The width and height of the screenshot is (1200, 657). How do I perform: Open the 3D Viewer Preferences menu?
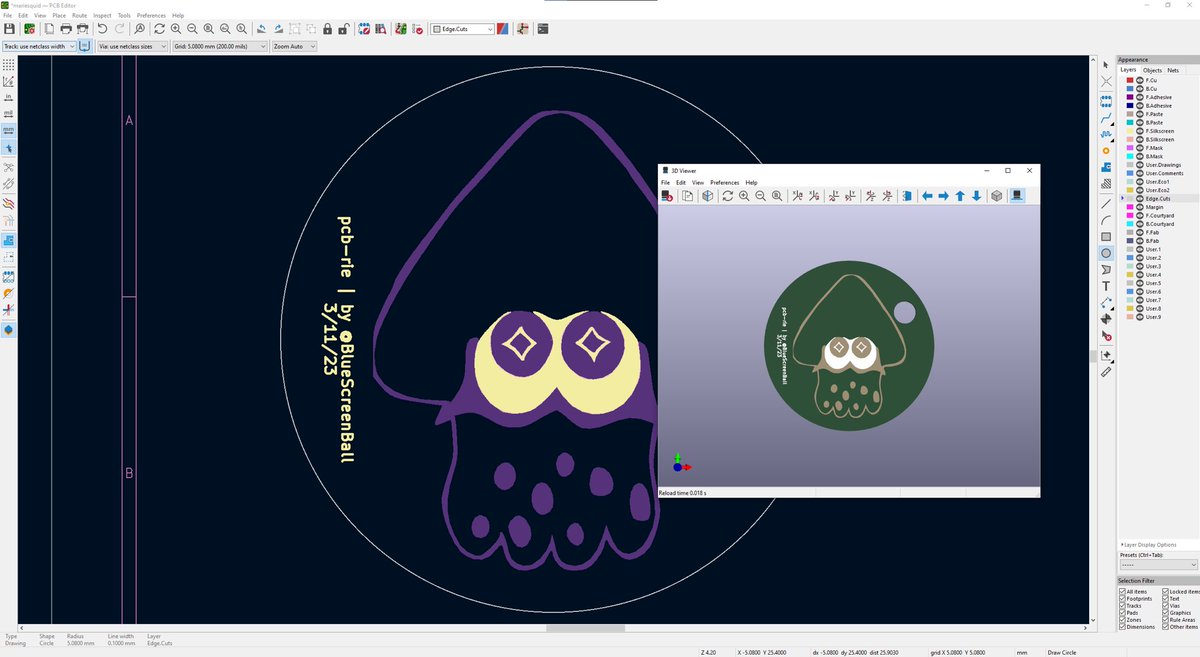725,182
